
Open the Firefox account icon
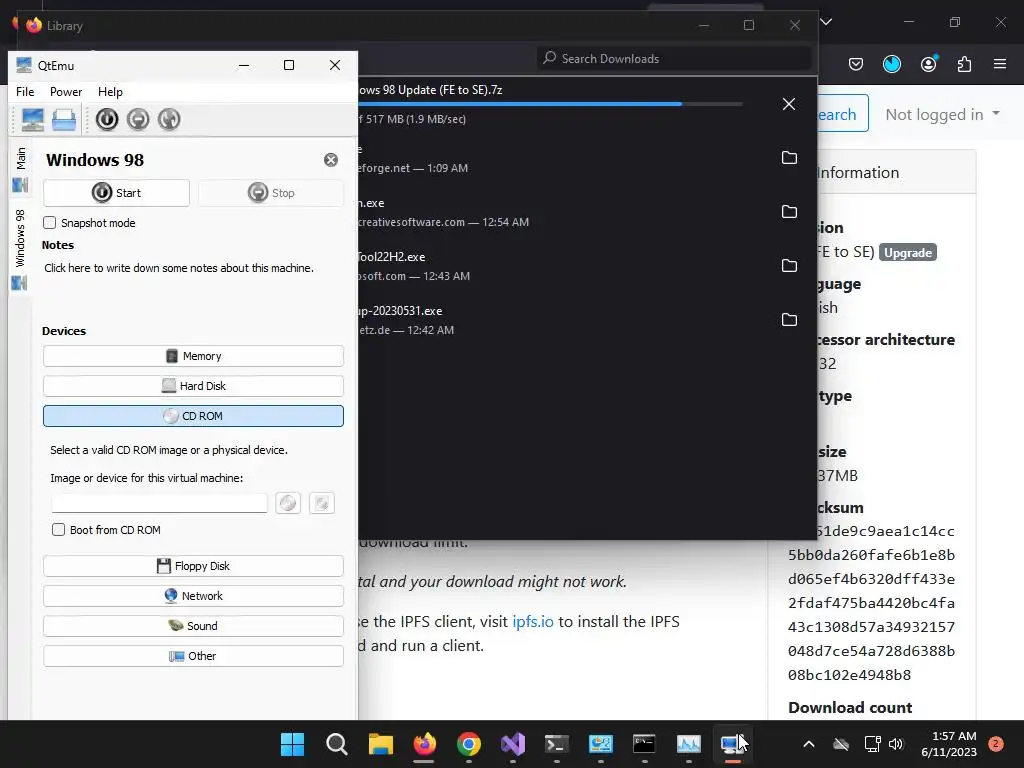click(929, 64)
